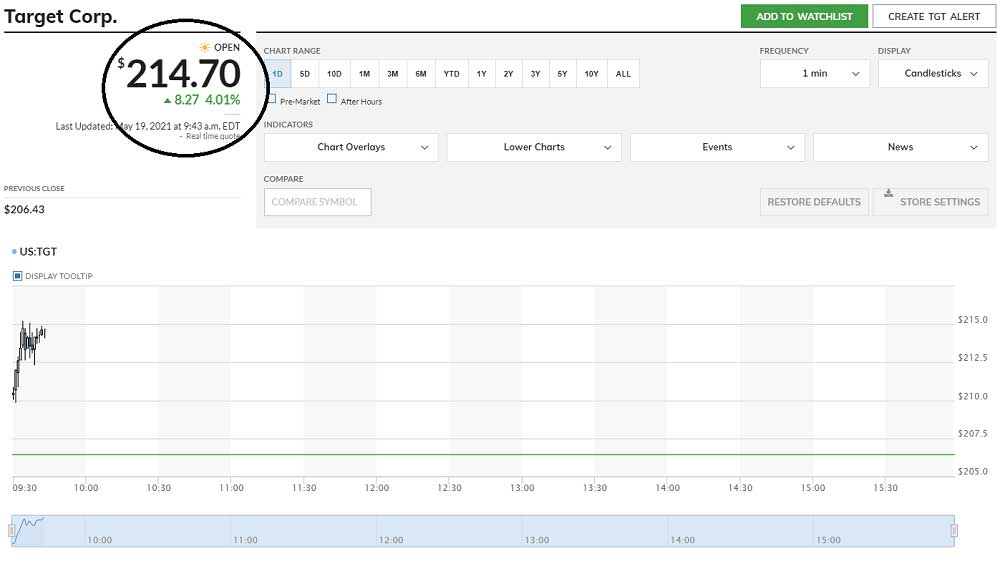The height and width of the screenshot is (564, 1000).
Task: Expand the News dropdown
Action: [901, 147]
